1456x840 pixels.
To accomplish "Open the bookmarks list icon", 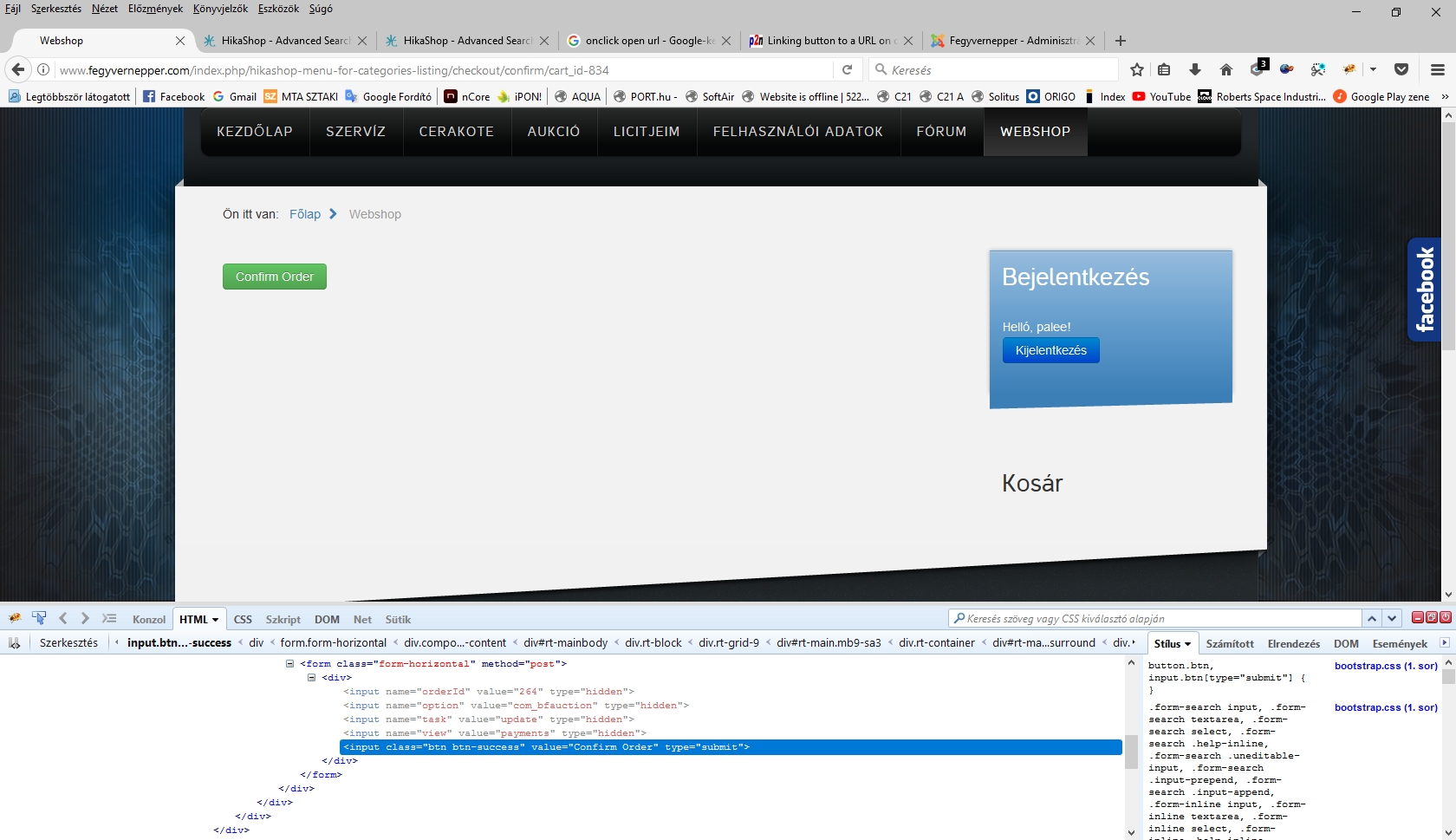I will (1164, 69).
